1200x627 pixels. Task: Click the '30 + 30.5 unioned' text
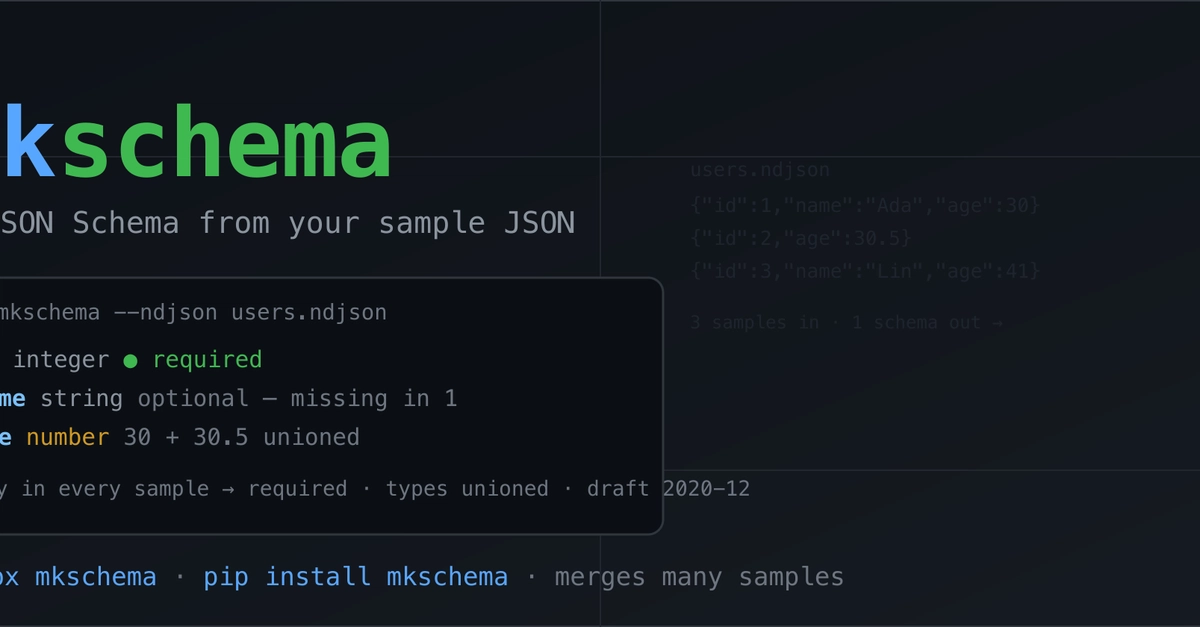tap(241, 437)
